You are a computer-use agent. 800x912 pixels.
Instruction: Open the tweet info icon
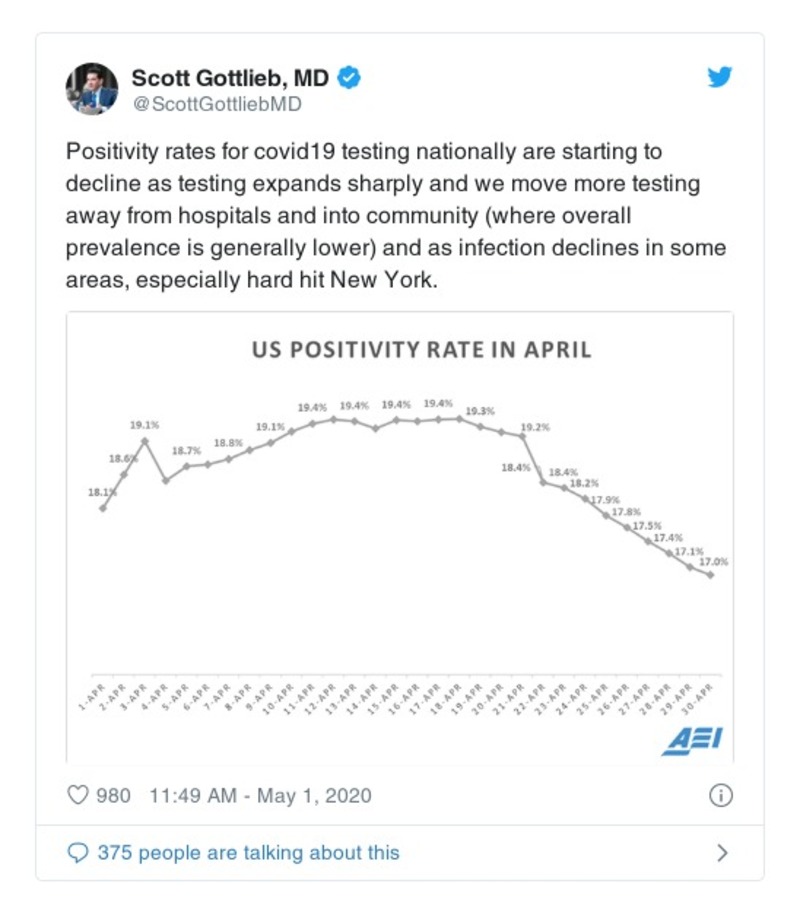click(720, 796)
